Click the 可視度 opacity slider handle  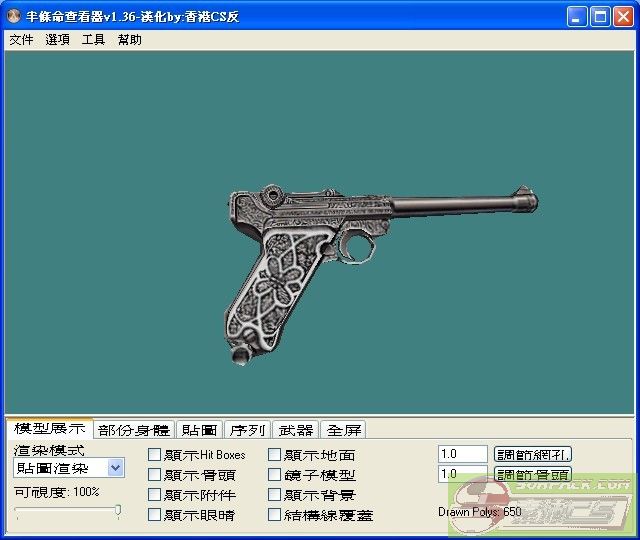pos(118,510)
